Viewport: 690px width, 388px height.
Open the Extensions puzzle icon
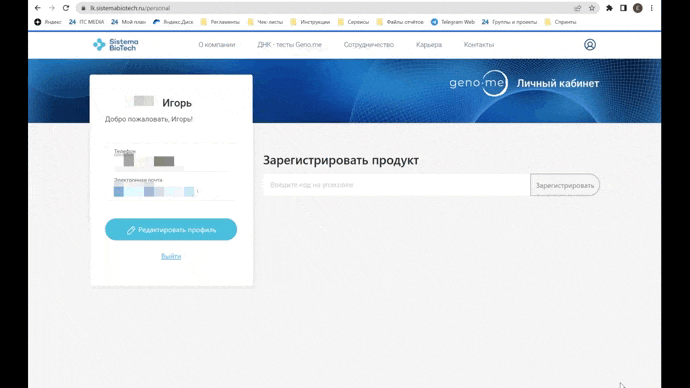click(609, 8)
